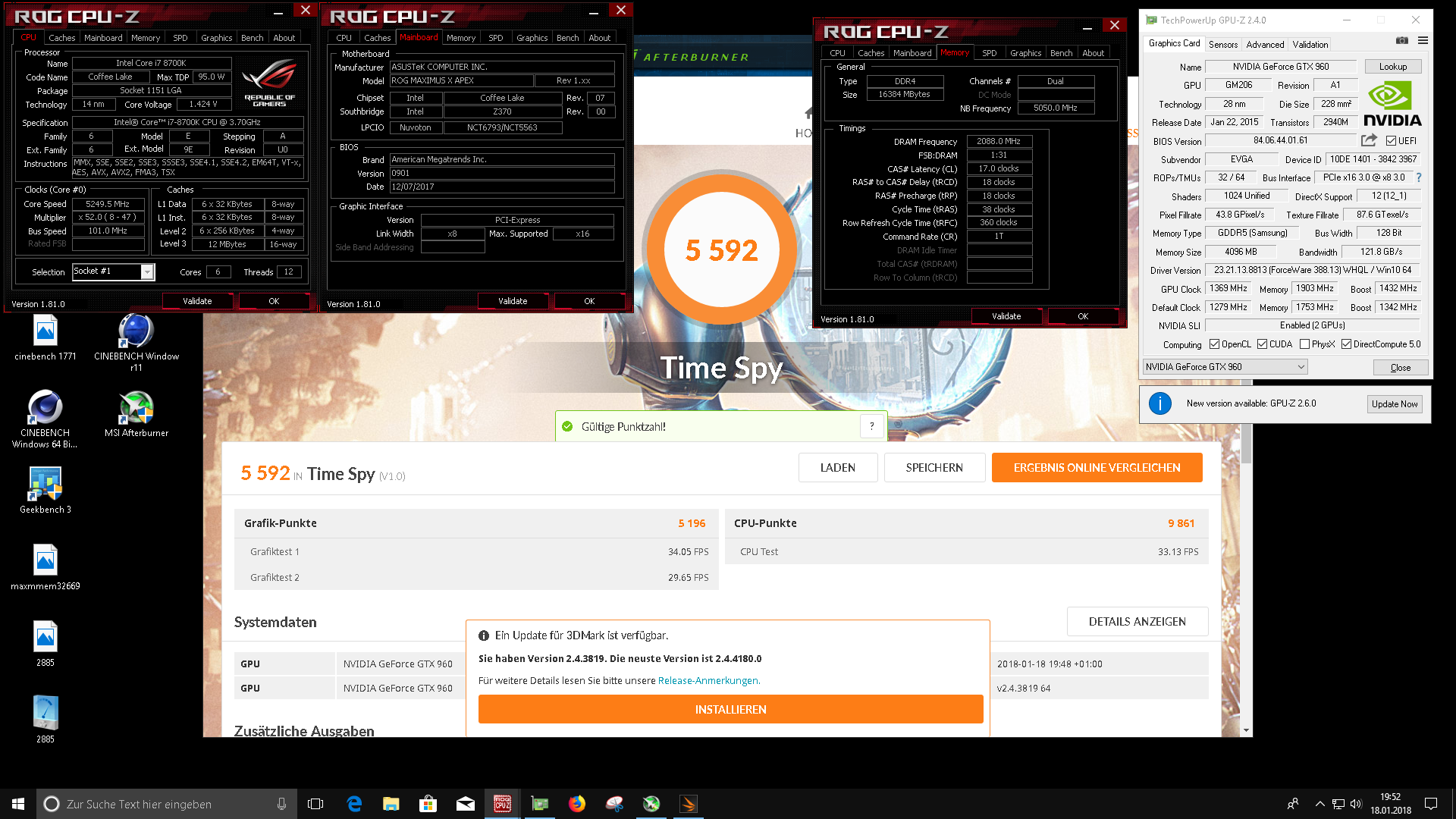Click the NVIDIA logo in GPU-Z
Image resolution: width=1456 pixels, height=819 pixels.
click(x=1392, y=104)
